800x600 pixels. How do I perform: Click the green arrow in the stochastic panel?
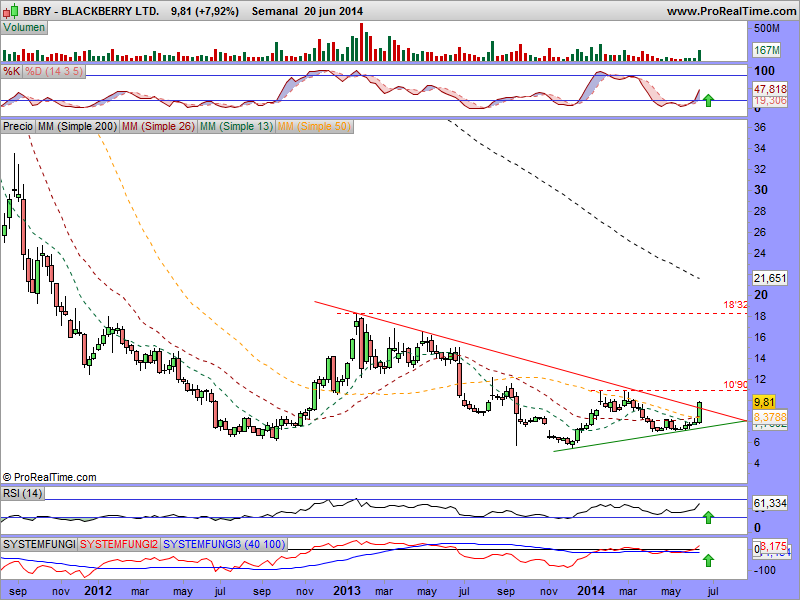tap(708, 101)
